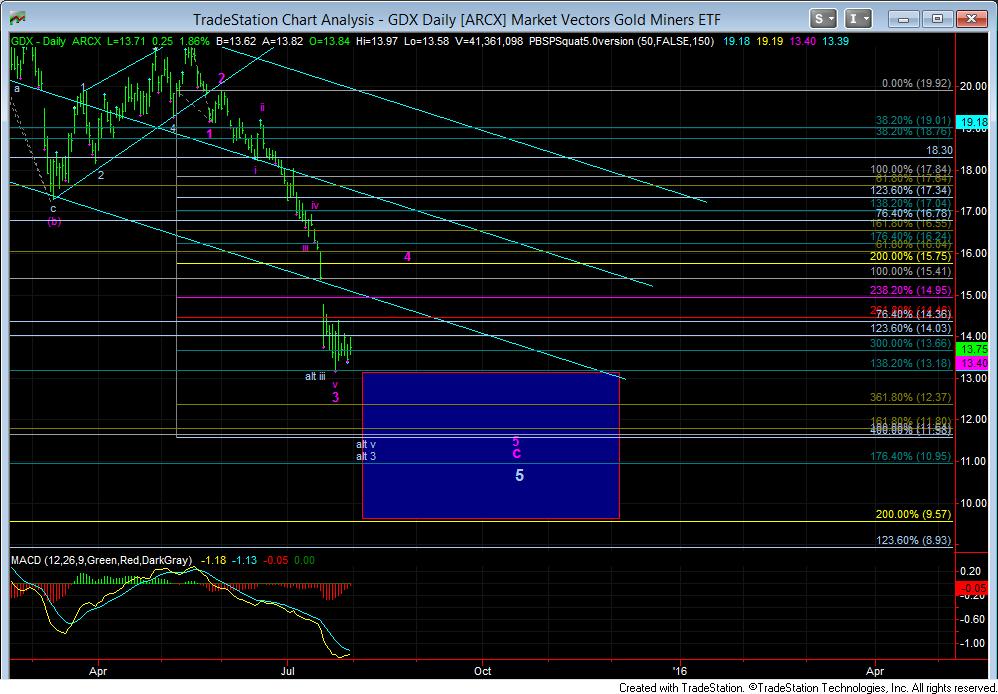Maximize the Chart Analysis window

click(938, 19)
